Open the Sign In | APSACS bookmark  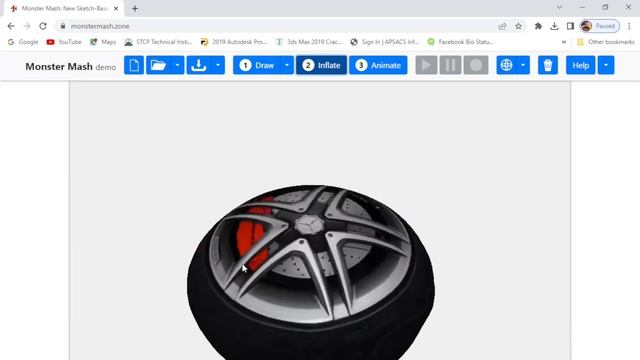(385, 42)
